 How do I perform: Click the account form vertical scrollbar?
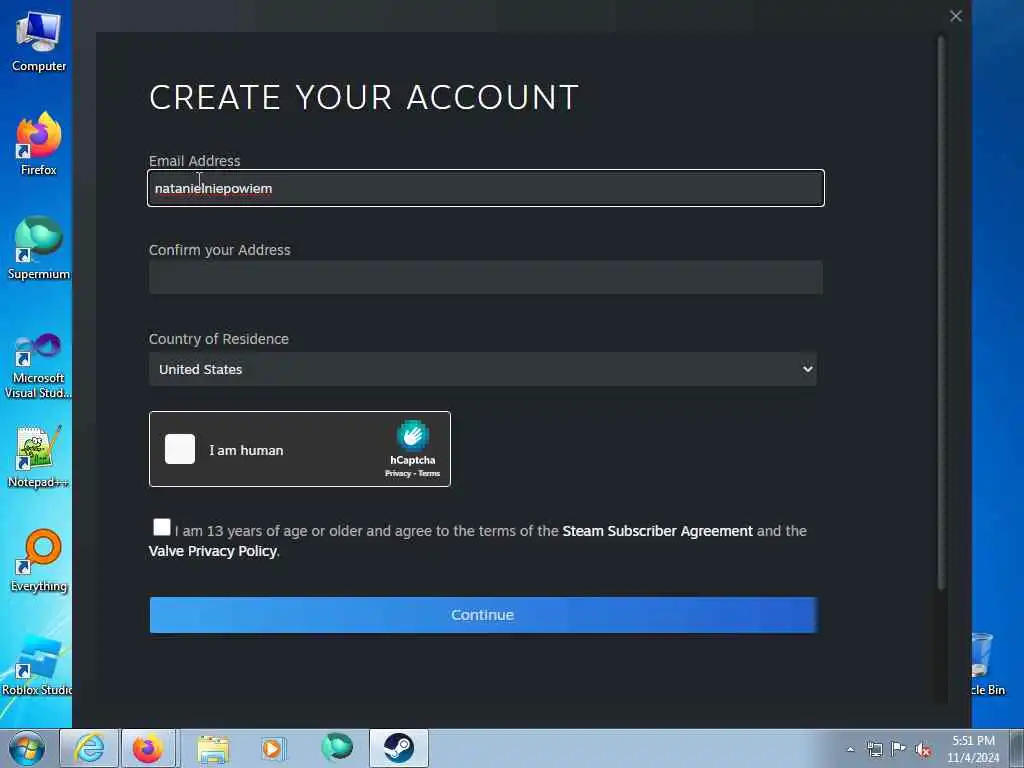[x=941, y=313]
